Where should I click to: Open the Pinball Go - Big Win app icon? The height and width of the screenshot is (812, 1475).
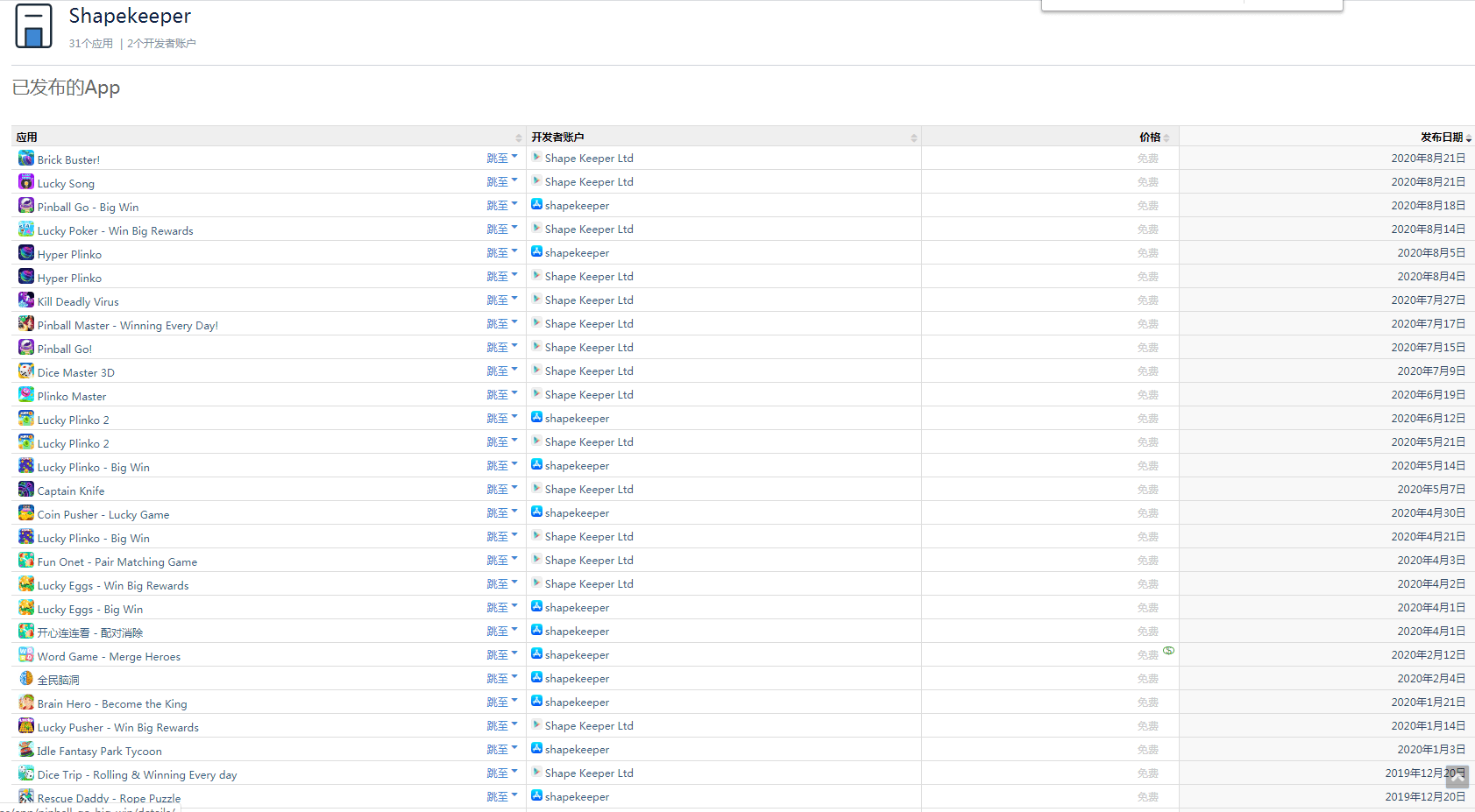(x=26, y=205)
